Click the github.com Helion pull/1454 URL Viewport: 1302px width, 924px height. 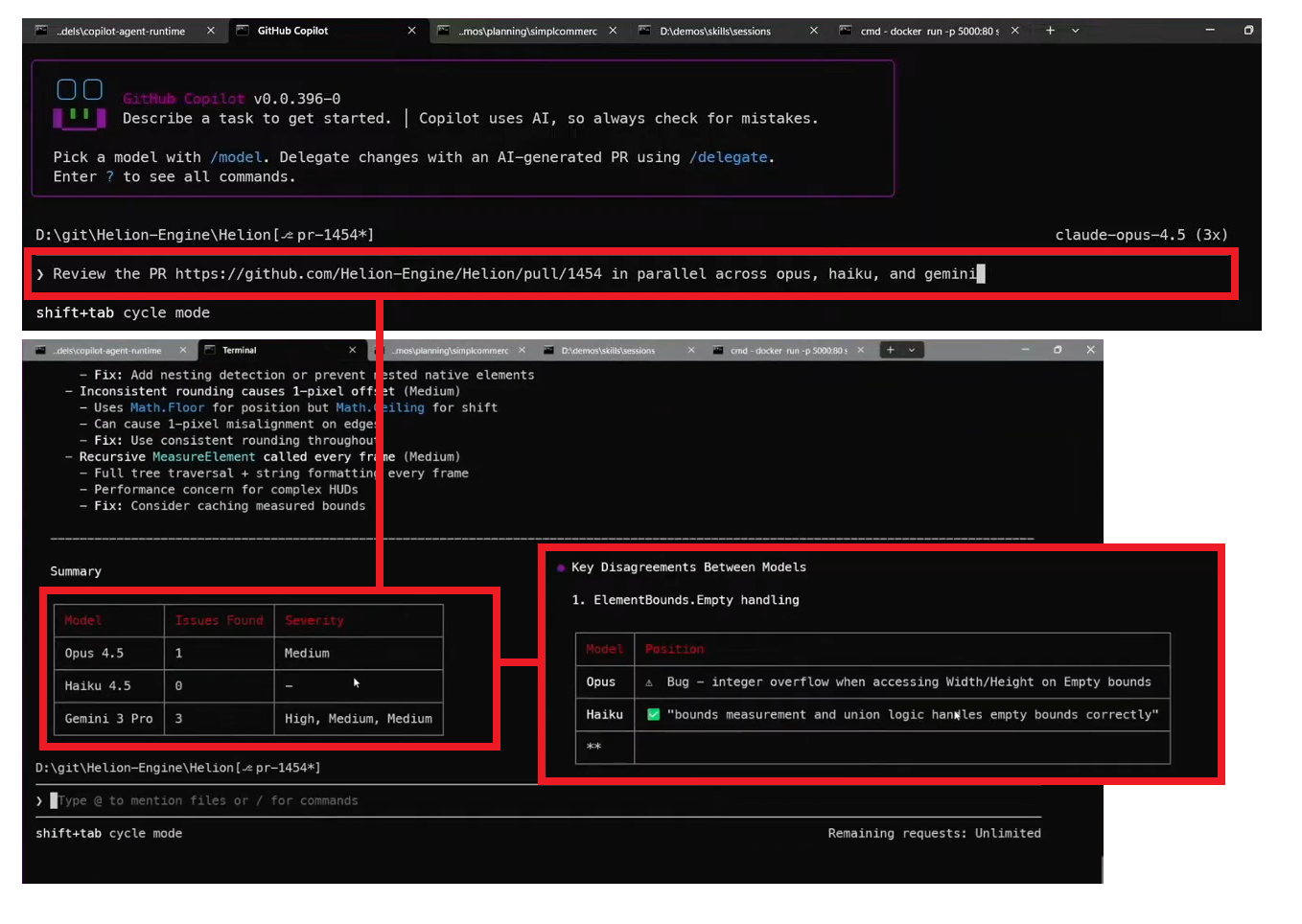coord(388,274)
